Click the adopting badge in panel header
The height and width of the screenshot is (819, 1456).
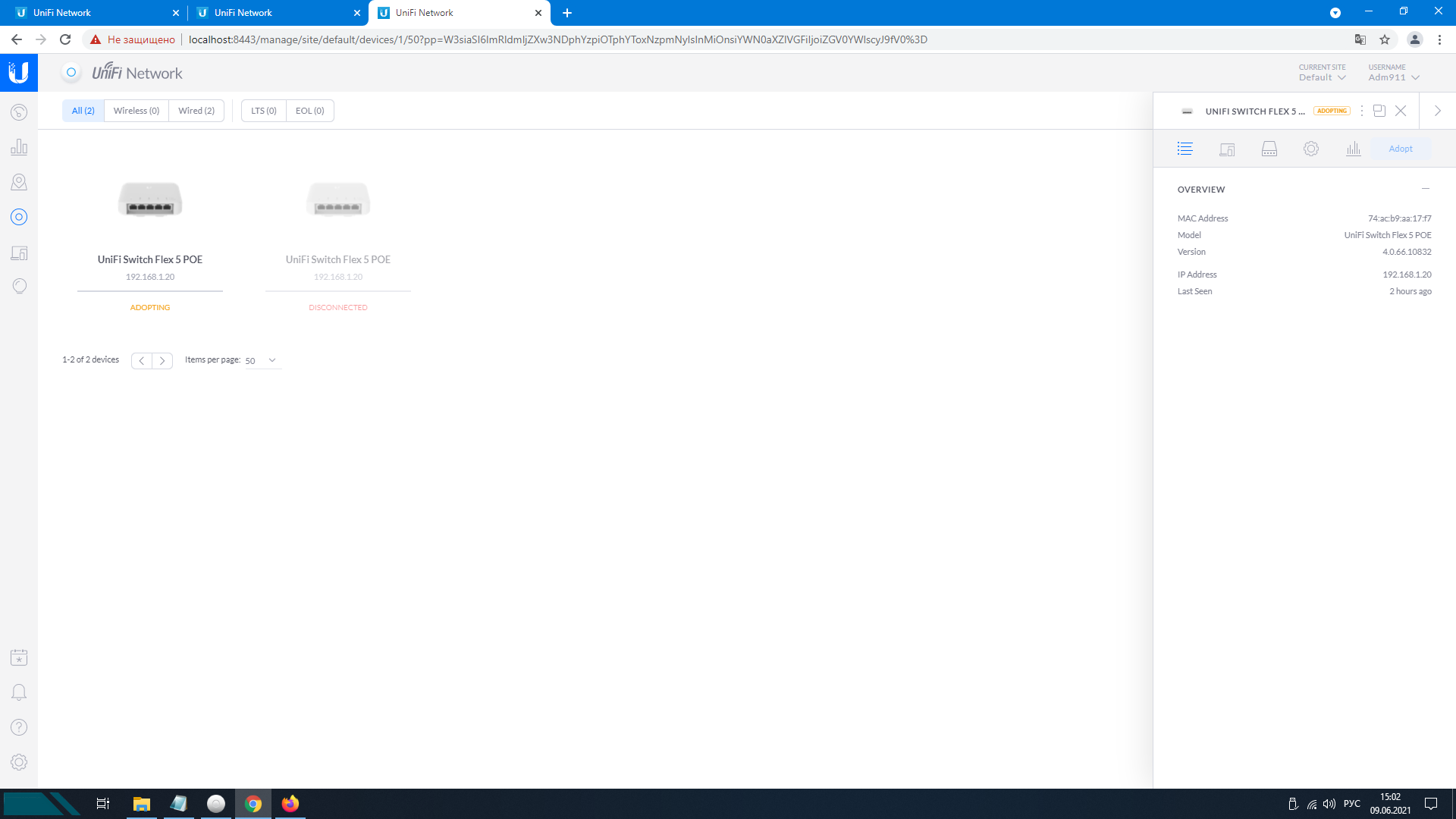tap(1332, 111)
